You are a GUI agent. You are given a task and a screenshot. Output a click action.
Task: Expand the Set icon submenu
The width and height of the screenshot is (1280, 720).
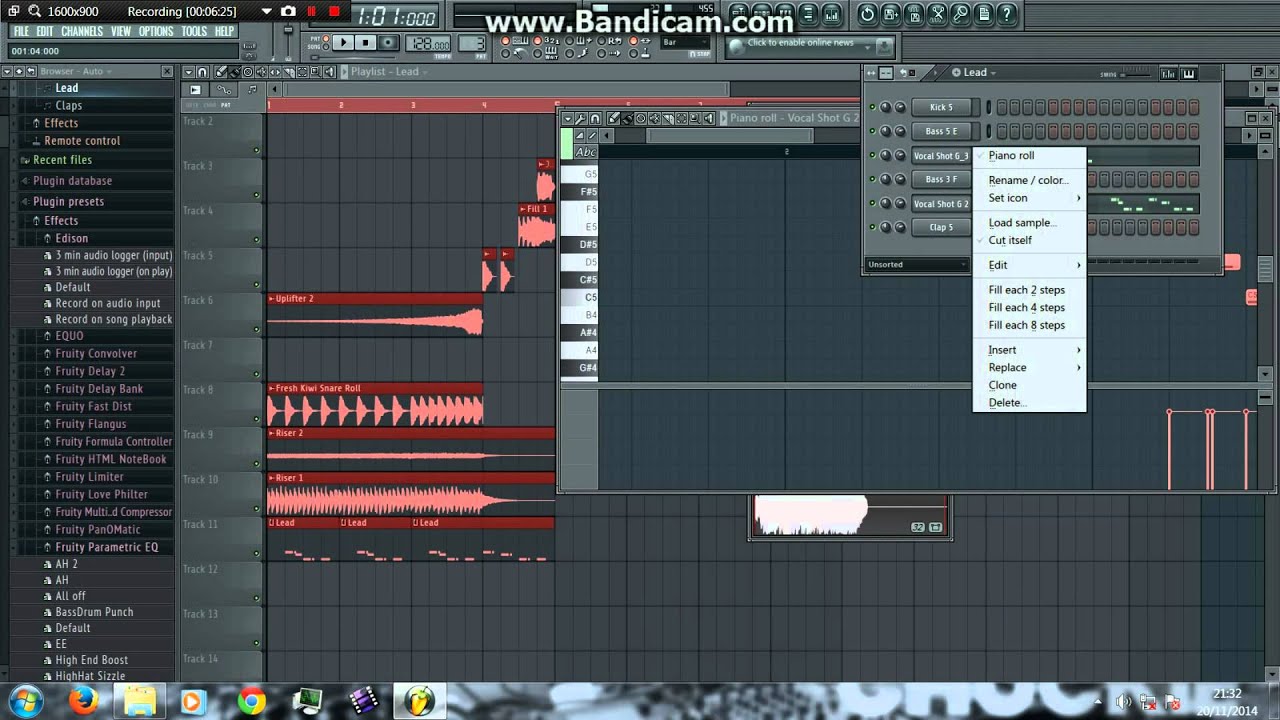[1029, 198]
